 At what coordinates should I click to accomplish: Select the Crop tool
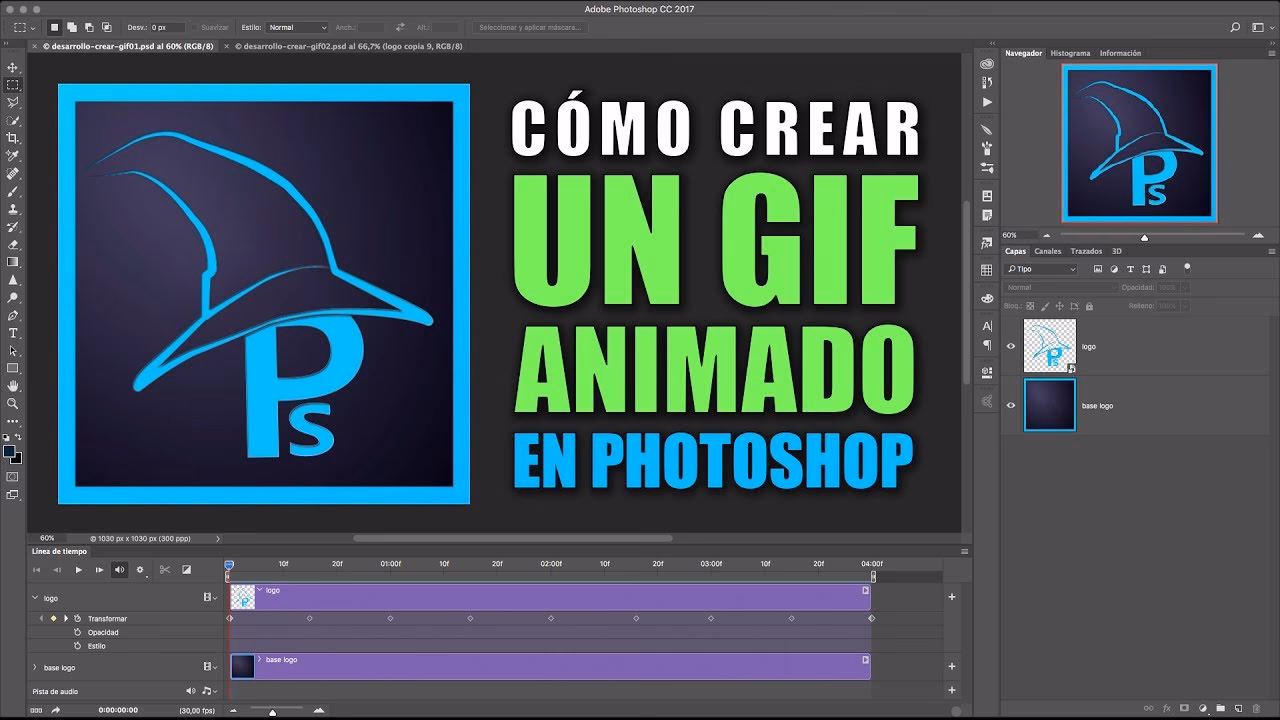pyautogui.click(x=13, y=139)
